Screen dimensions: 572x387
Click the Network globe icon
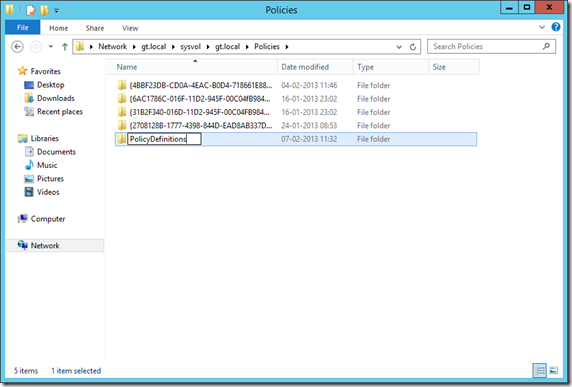23,245
